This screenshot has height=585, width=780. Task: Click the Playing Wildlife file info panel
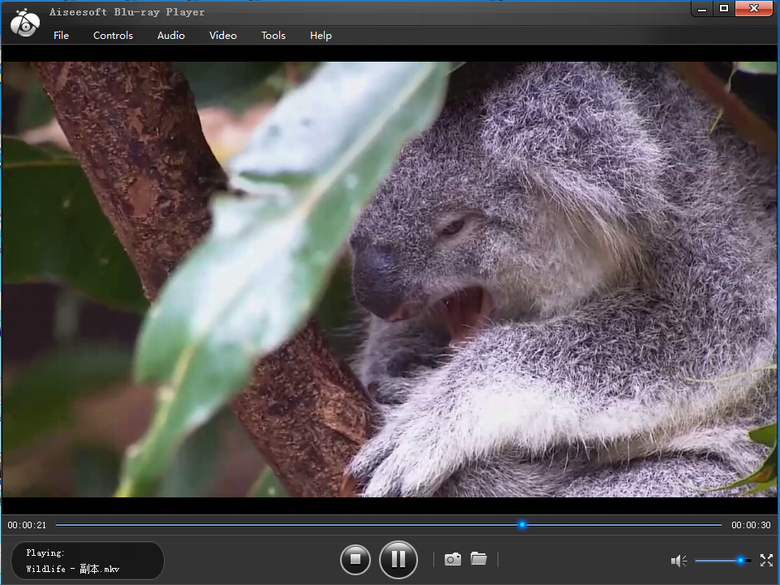coord(87,561)
